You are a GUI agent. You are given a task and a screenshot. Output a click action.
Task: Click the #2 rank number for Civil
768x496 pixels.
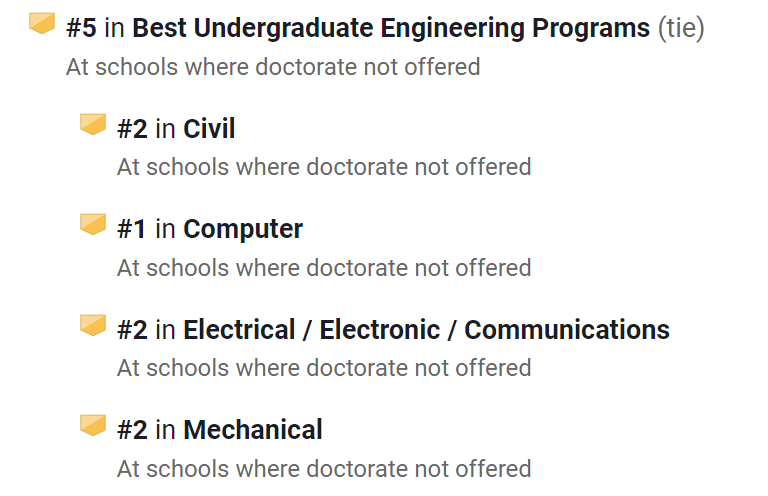point(132,129)
